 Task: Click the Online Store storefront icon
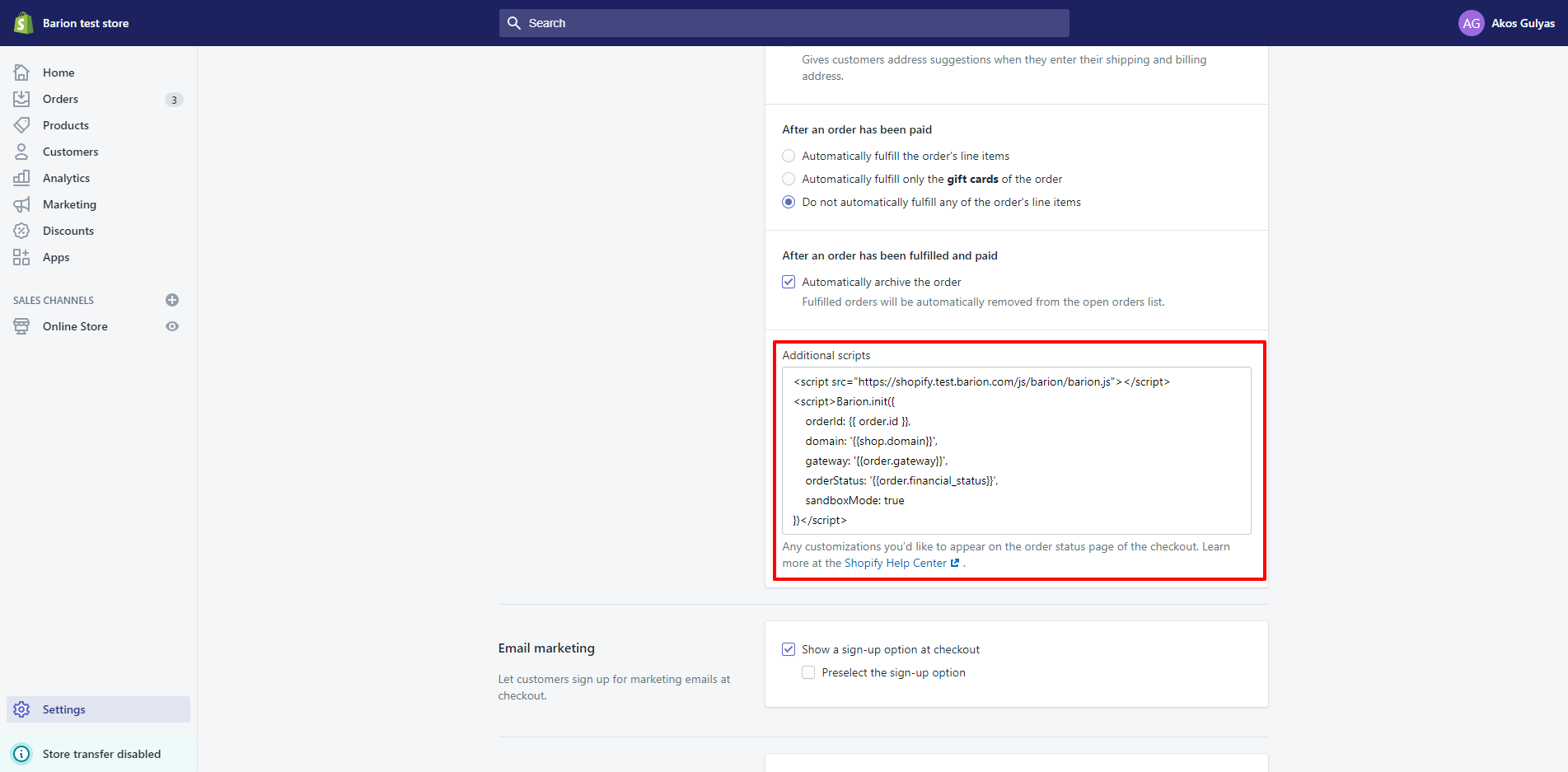[x=21, y=326]
